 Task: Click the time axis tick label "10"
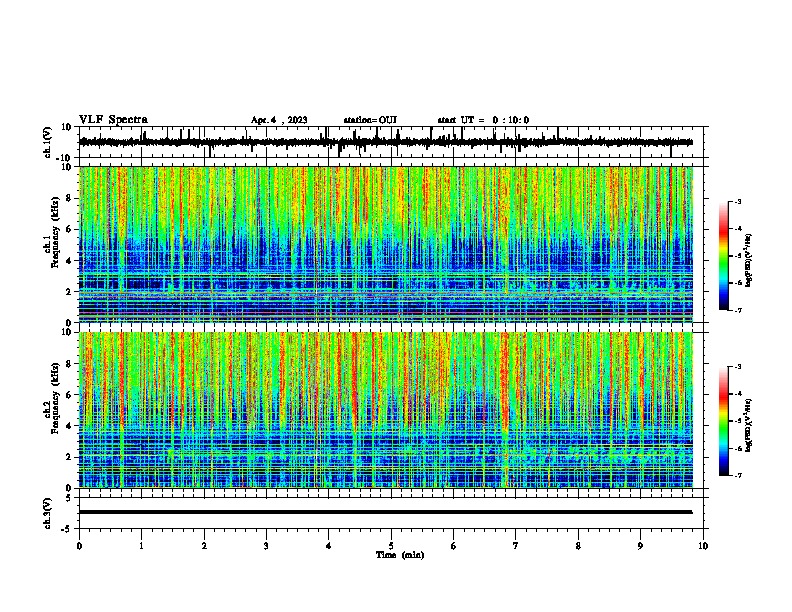pyautogui.click(x=703, y=546)
